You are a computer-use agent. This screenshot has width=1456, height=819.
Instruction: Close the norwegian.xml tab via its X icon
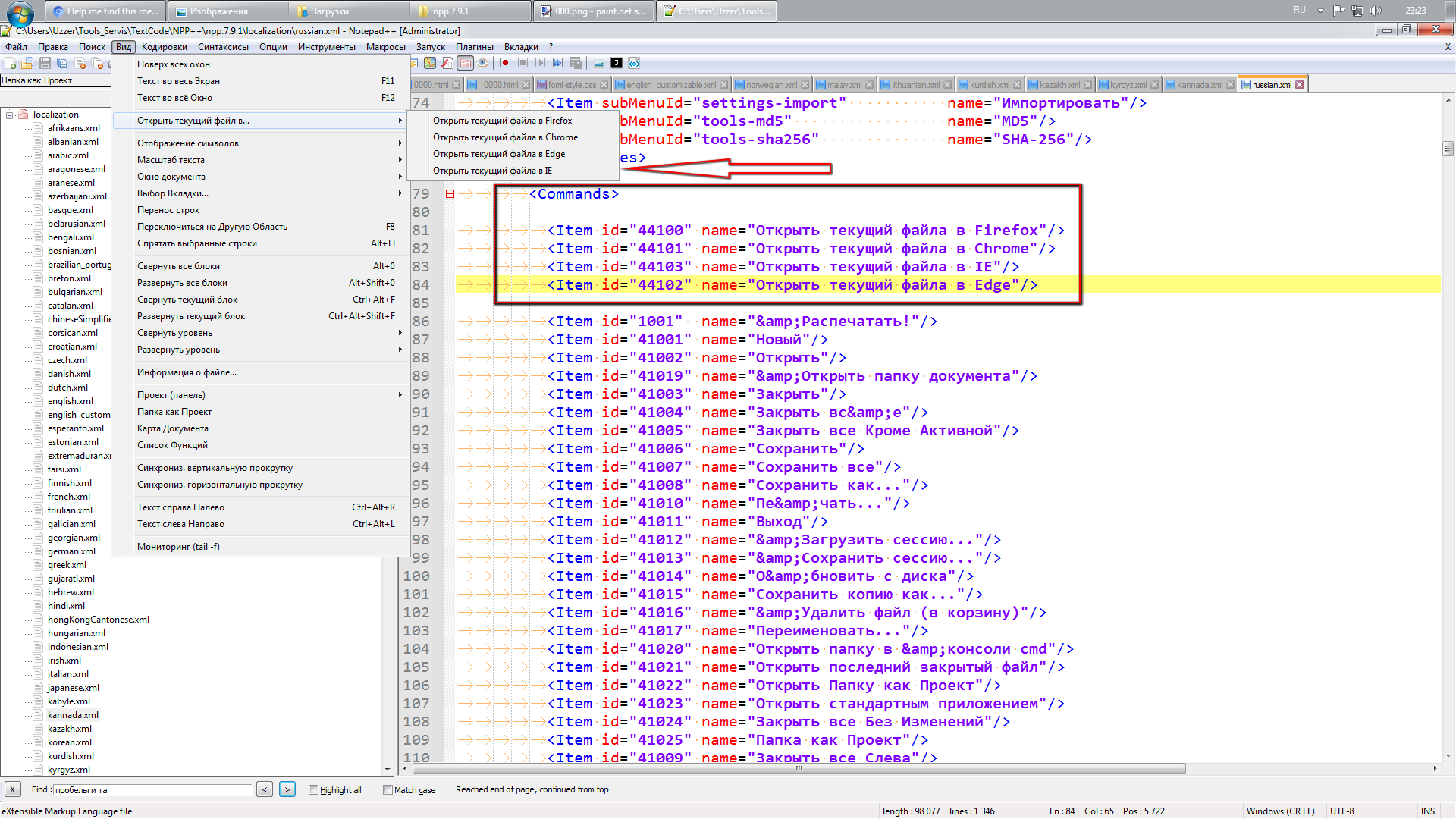point(805,85)
